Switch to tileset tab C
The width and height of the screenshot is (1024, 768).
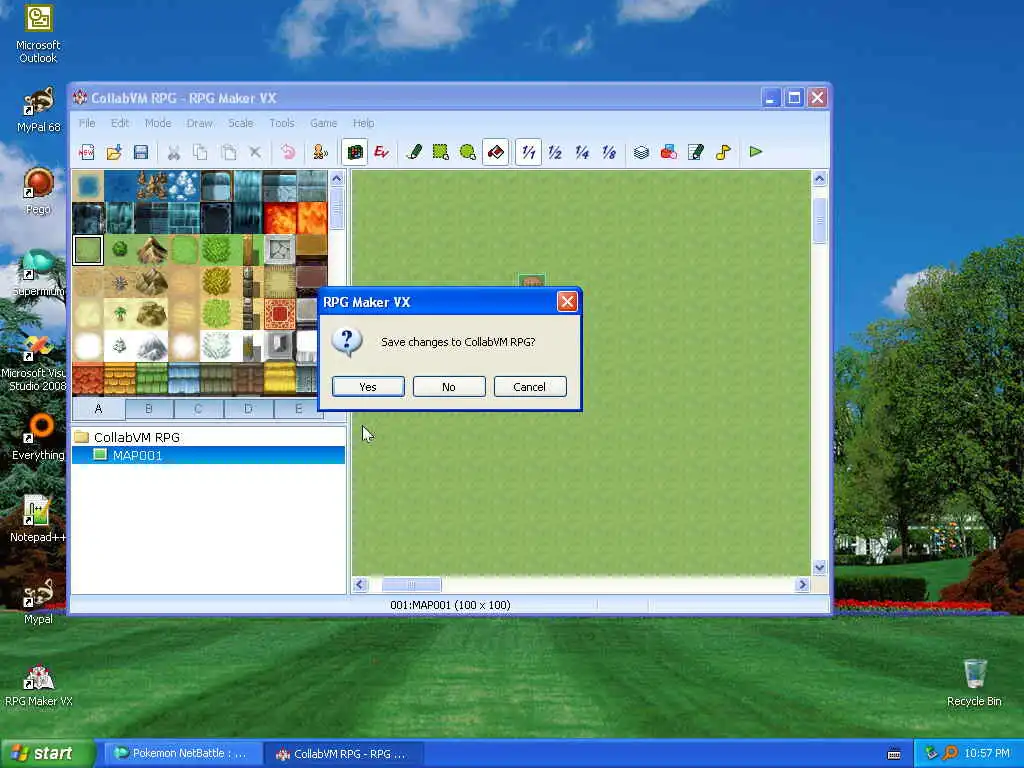click(199, 409)
